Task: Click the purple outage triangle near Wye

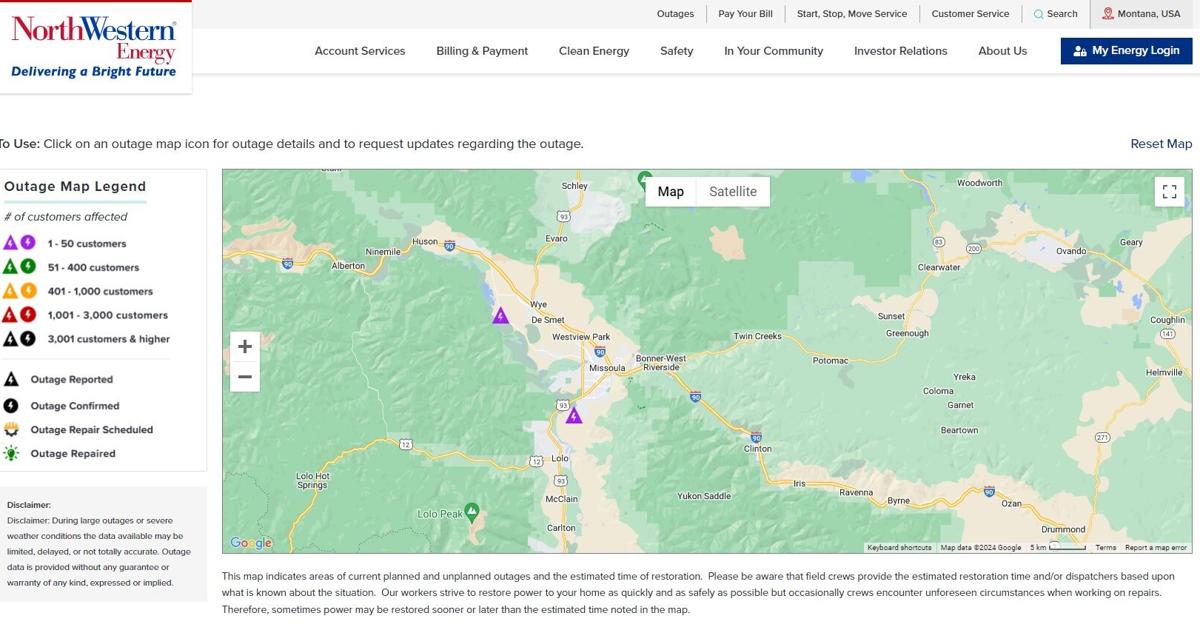Action: [501, 316]
